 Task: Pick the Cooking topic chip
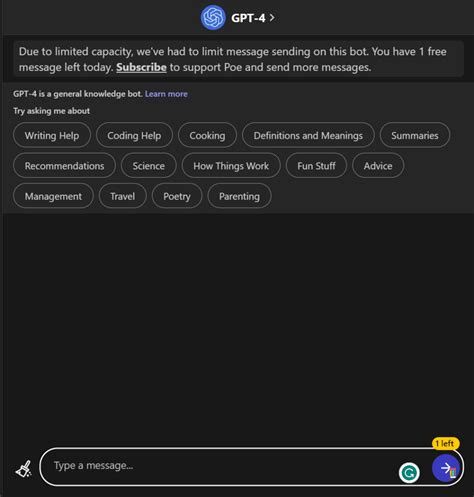(207, 135)
